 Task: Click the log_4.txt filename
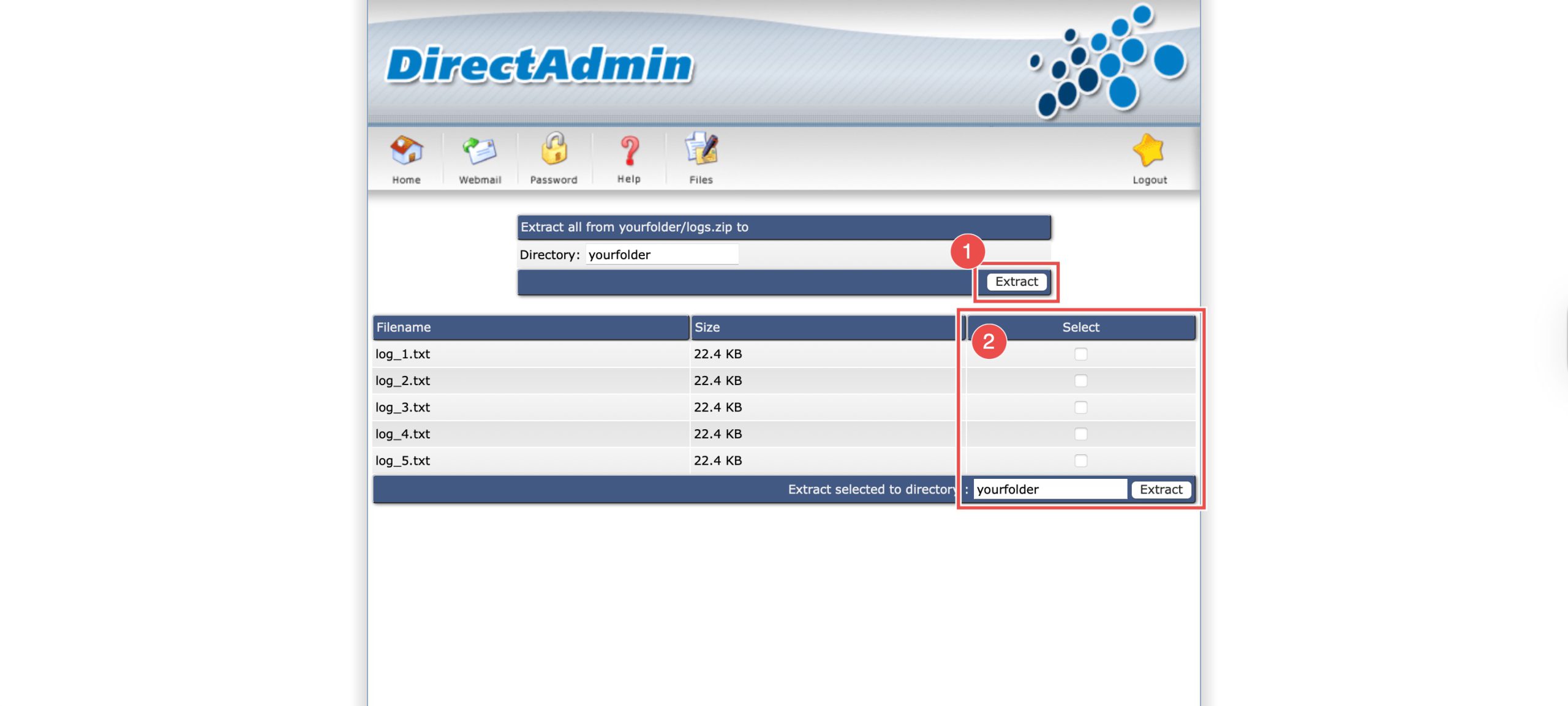click(402, 434)
